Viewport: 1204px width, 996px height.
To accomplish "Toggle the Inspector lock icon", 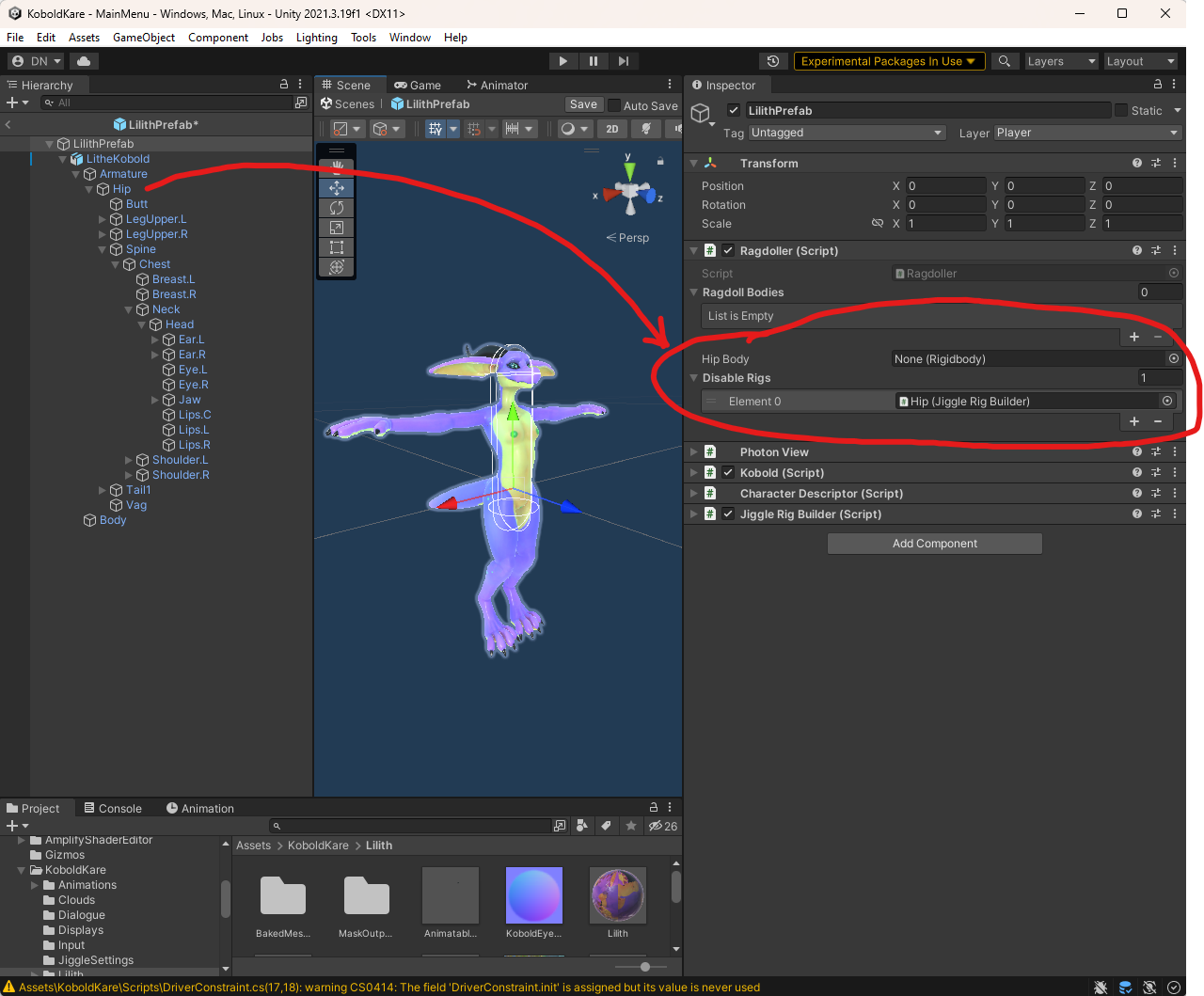I will [1158, 85].
